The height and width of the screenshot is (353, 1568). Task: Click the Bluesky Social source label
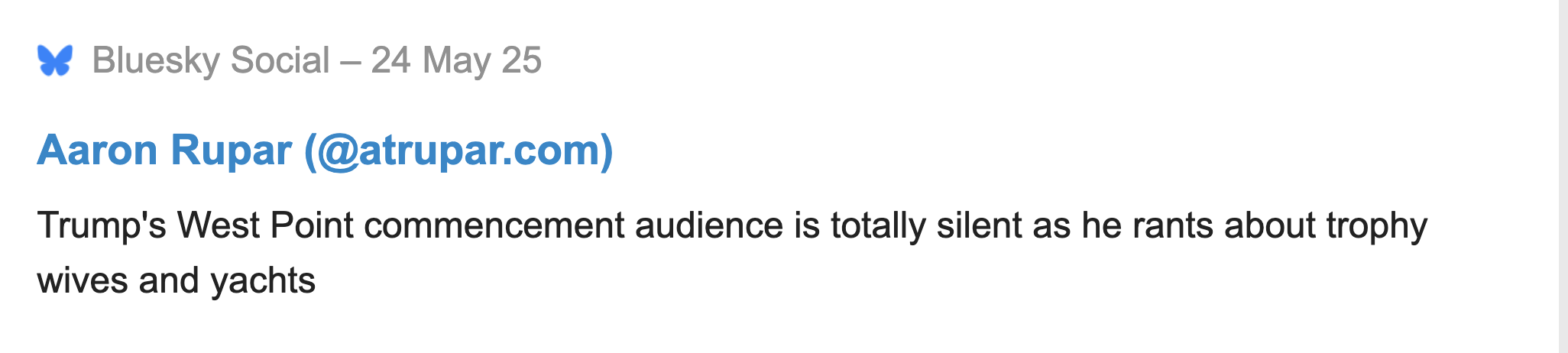(x=211, y=60)
